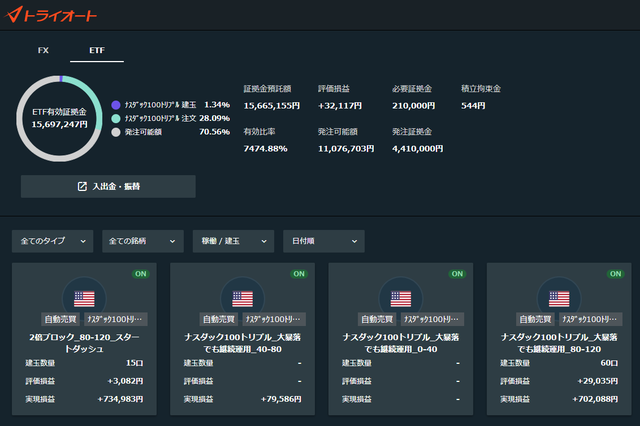Open ナスダック100トリプル_大暴落 40-80 title

pyautogui.click(x=242, y=343)
